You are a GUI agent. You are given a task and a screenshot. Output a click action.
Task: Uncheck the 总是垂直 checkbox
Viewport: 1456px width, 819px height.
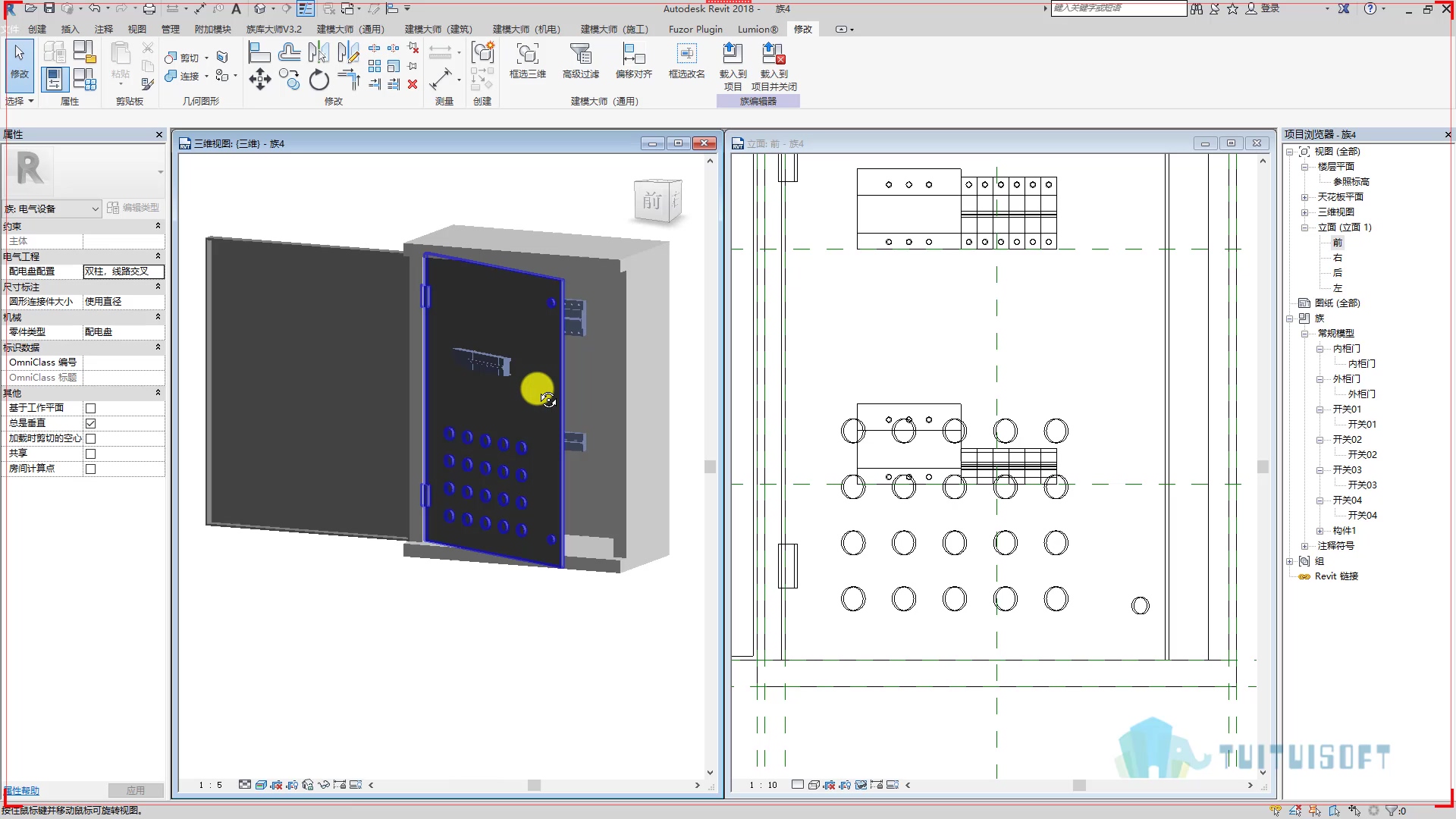point(91,423)
